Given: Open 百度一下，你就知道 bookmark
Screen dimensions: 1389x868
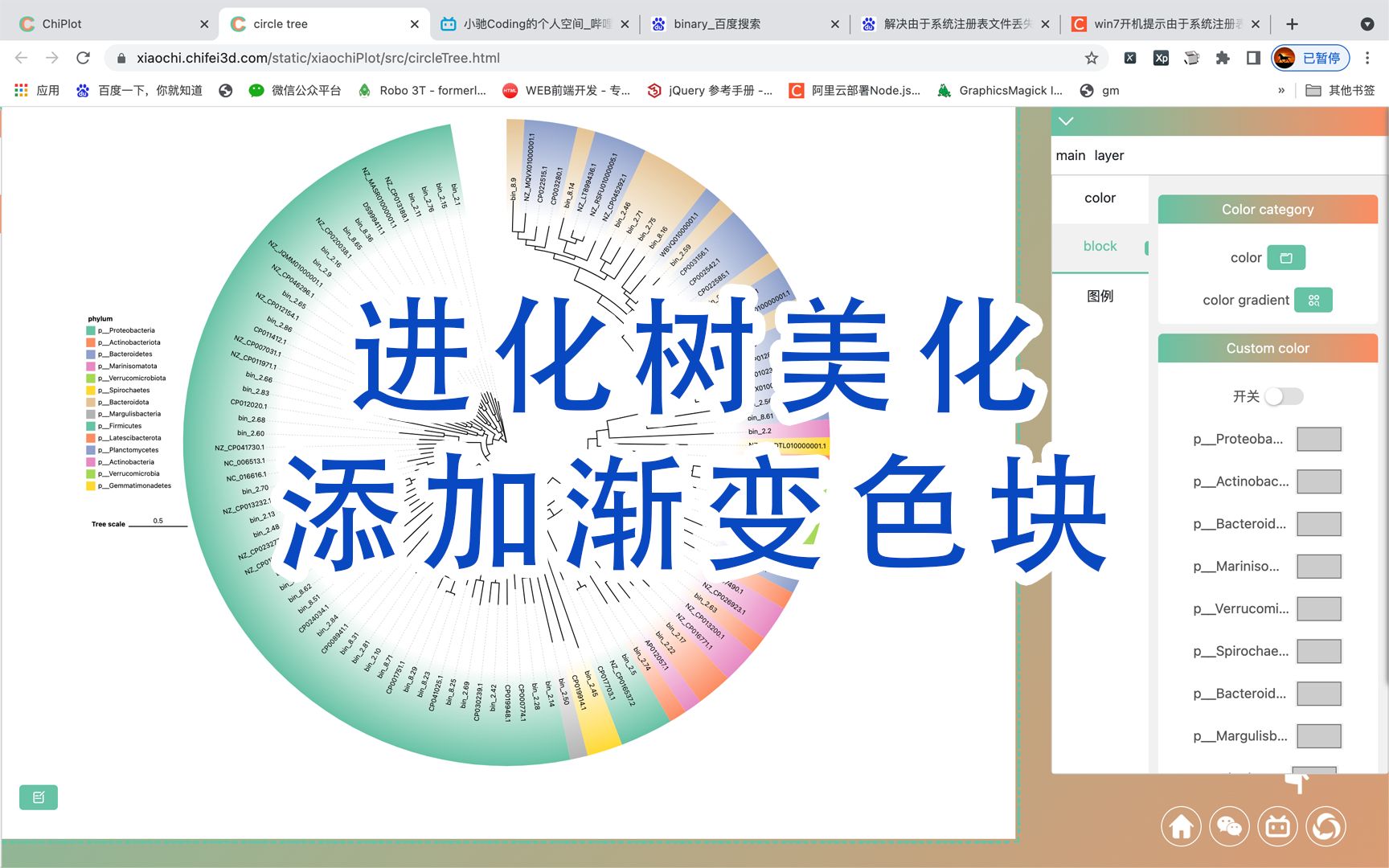Looking at the screenshot, I should (139, 91).
